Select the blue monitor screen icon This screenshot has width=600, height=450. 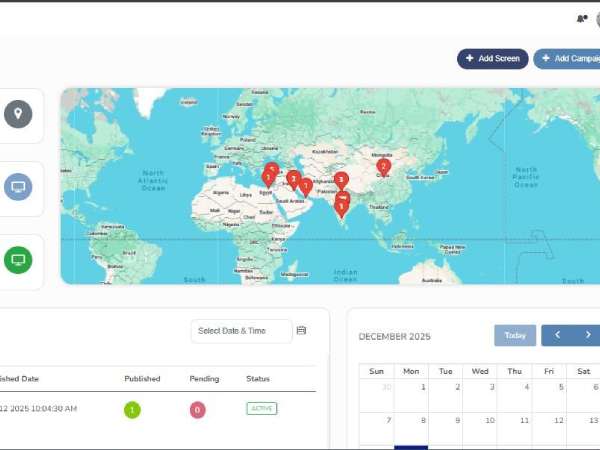(18, 187)
